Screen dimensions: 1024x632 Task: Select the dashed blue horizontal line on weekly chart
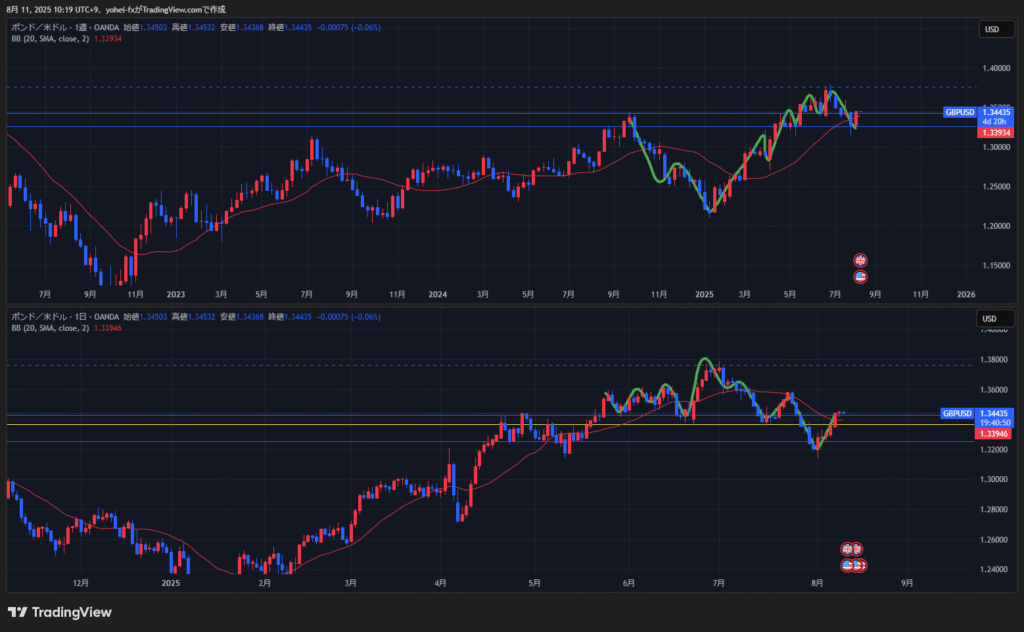click(x=492, y=87)
